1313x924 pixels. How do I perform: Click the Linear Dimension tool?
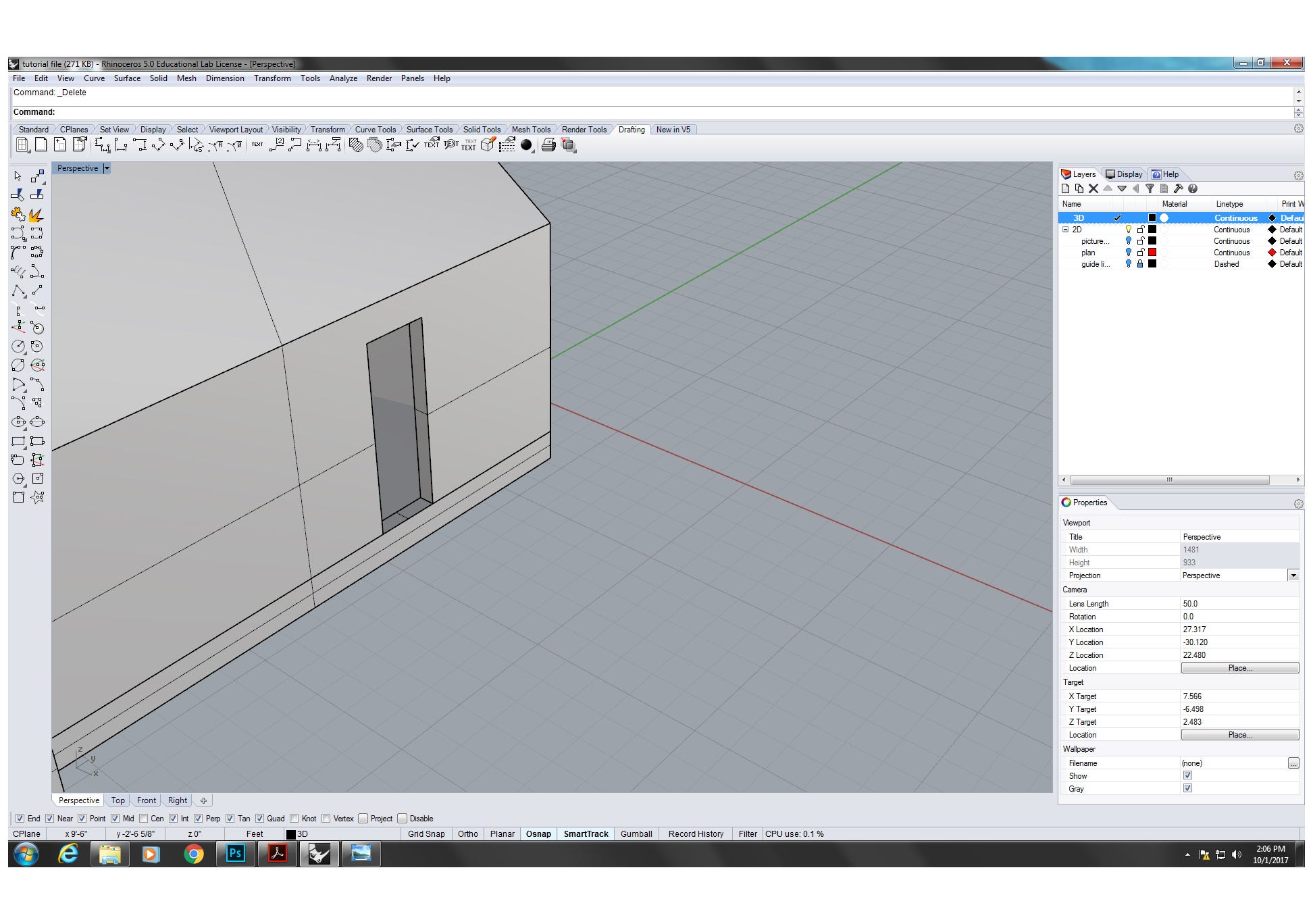tap(102, 145)
